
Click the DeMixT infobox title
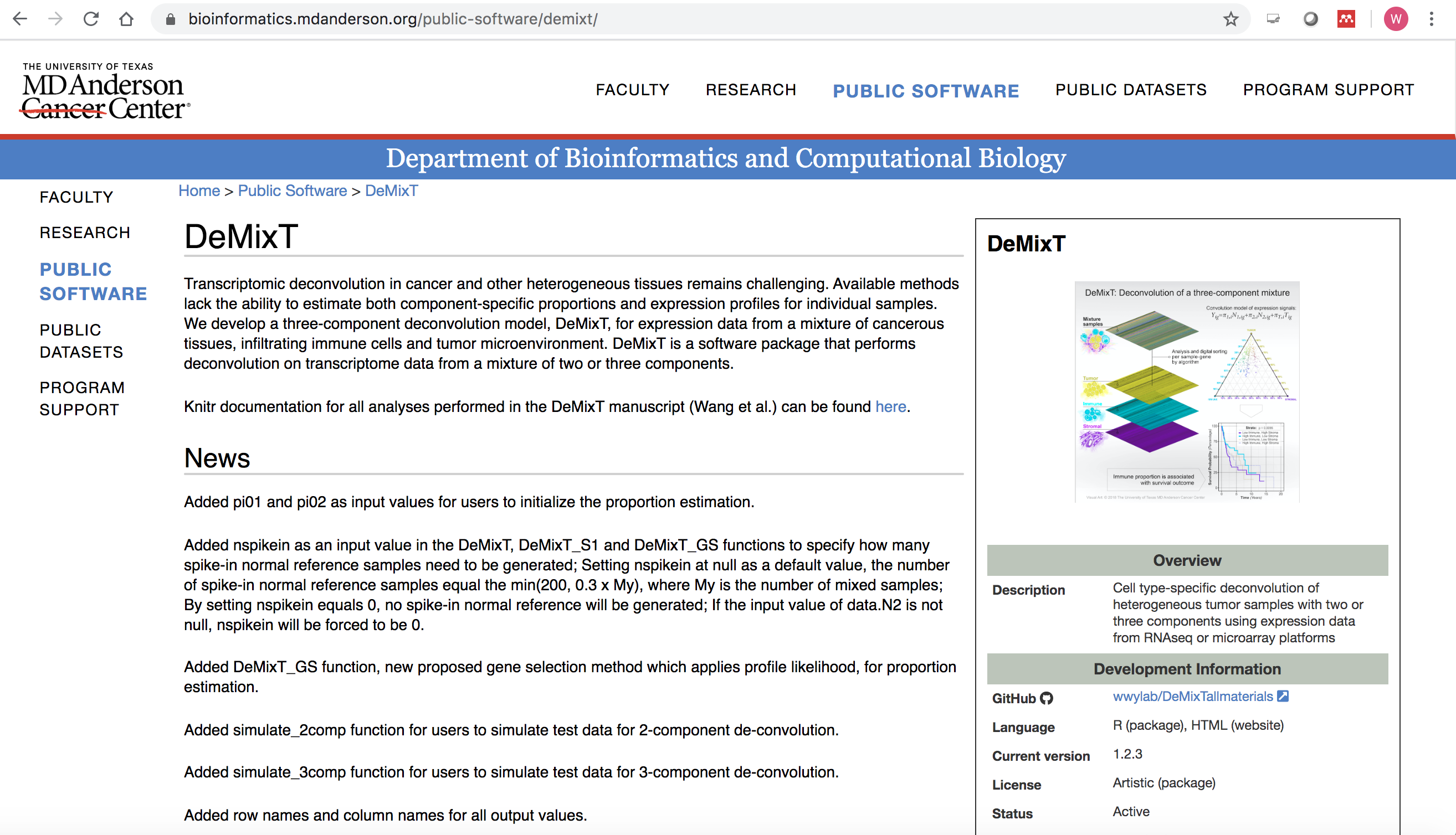click(x=1026, y=243)
